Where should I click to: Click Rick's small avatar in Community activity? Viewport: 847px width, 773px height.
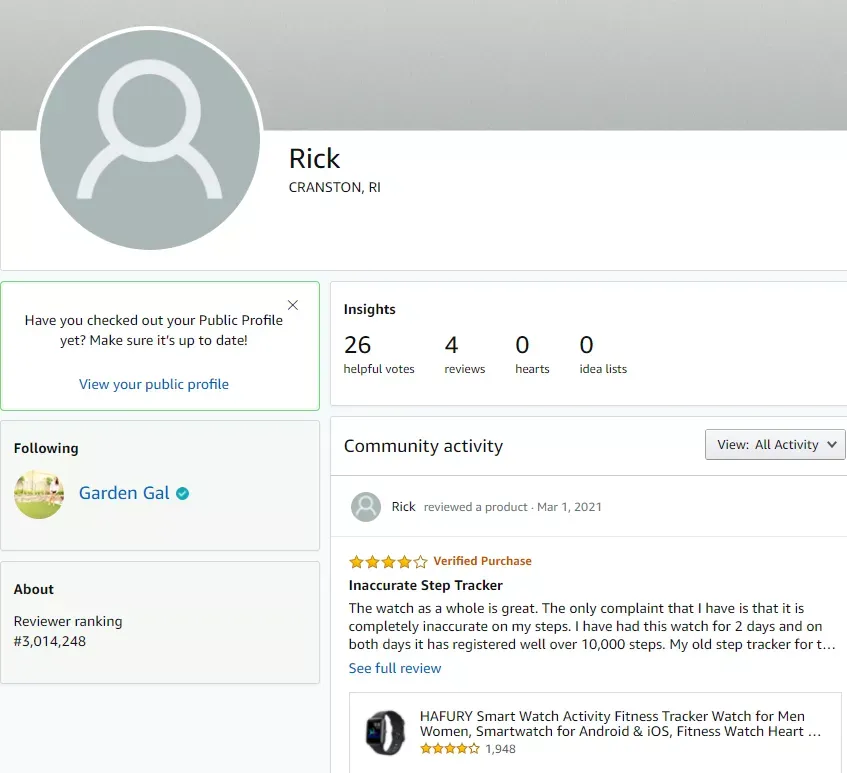[366, 507]
